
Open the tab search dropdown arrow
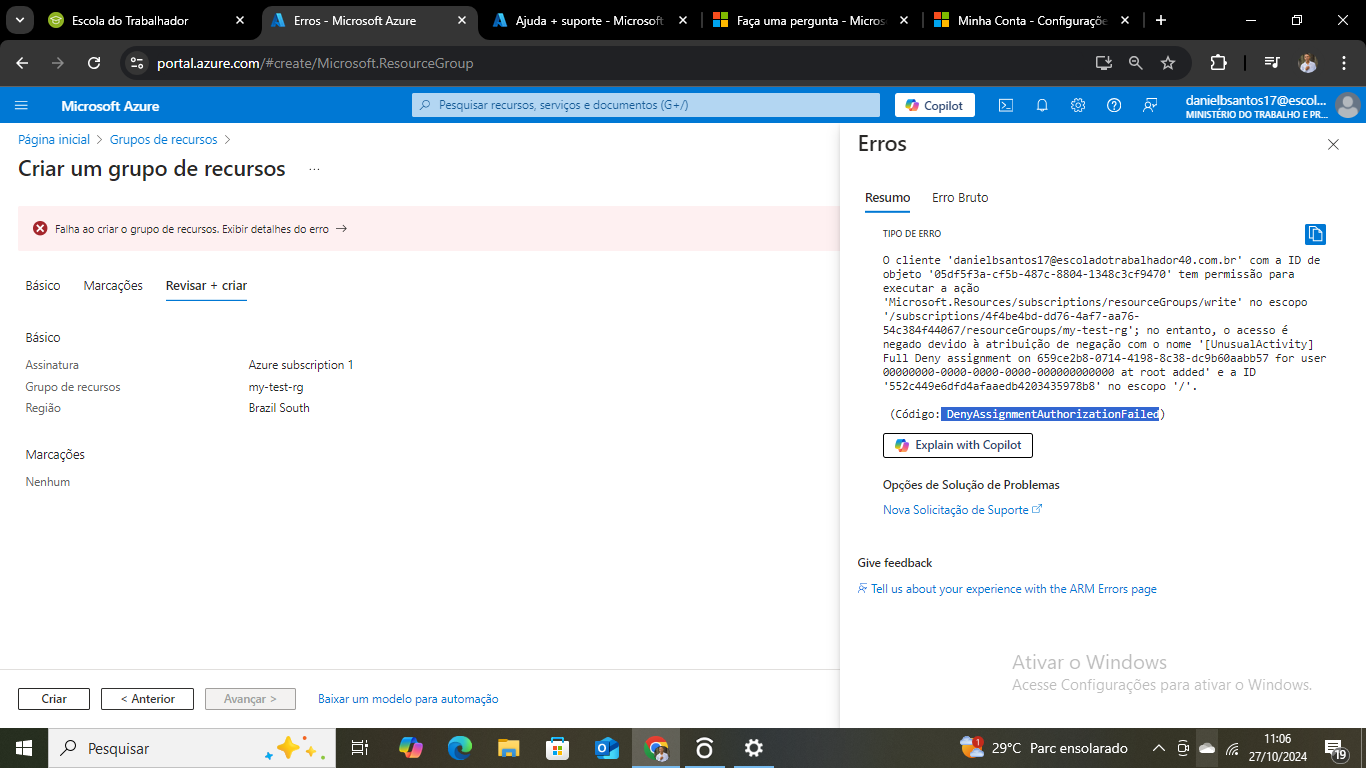click(21, 20)
